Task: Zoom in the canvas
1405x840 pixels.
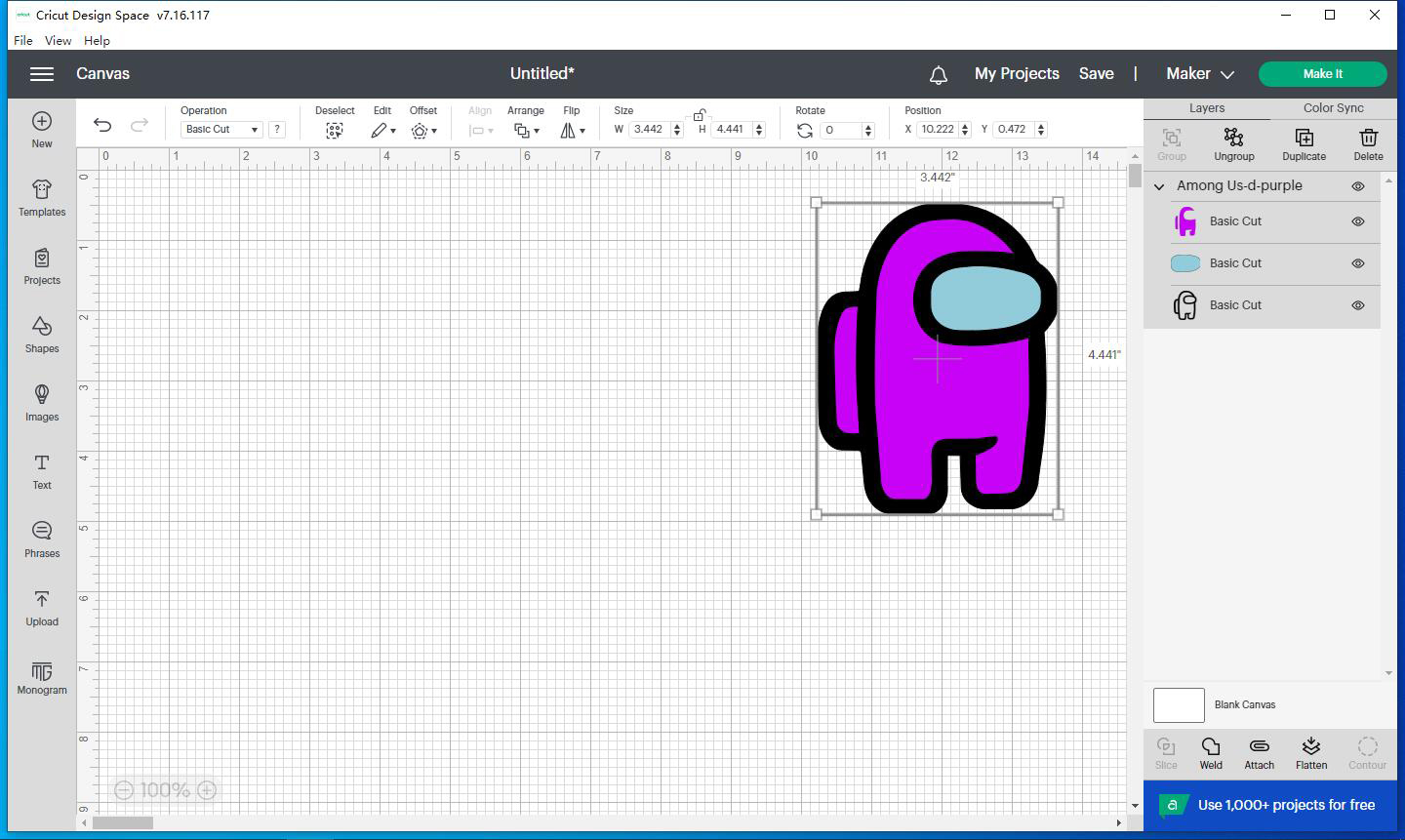Action: [207, 790]
